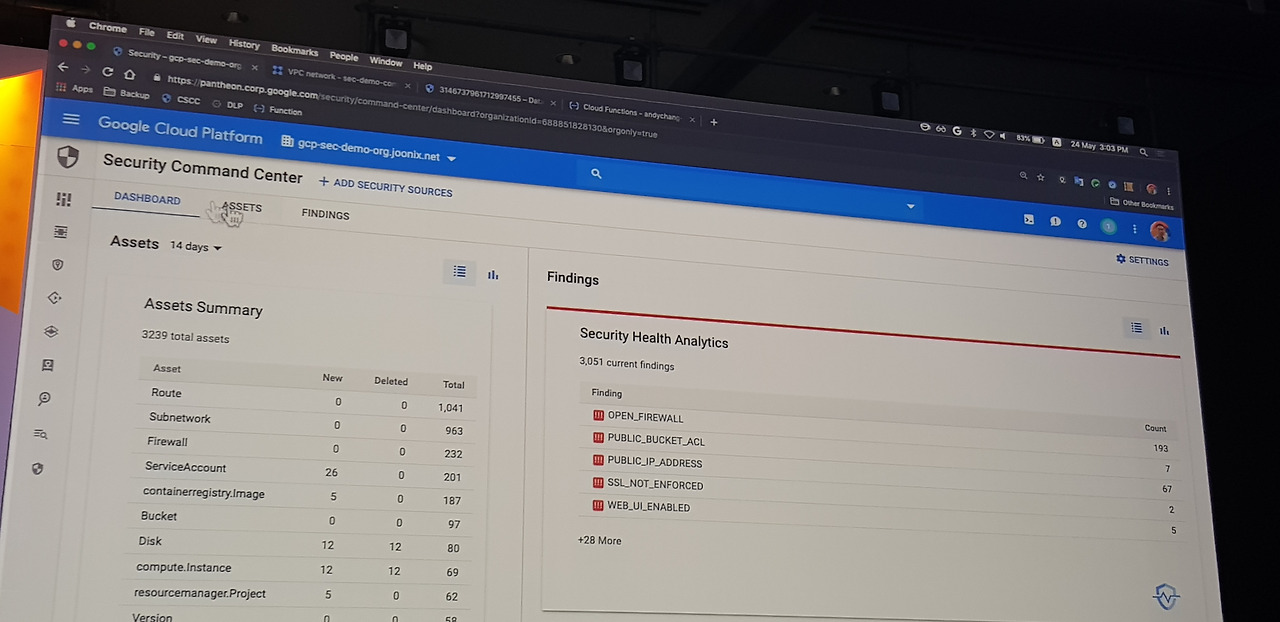Open the help question mark icon
This screenshot has width=1280, height=622.
coord(1081,224)
